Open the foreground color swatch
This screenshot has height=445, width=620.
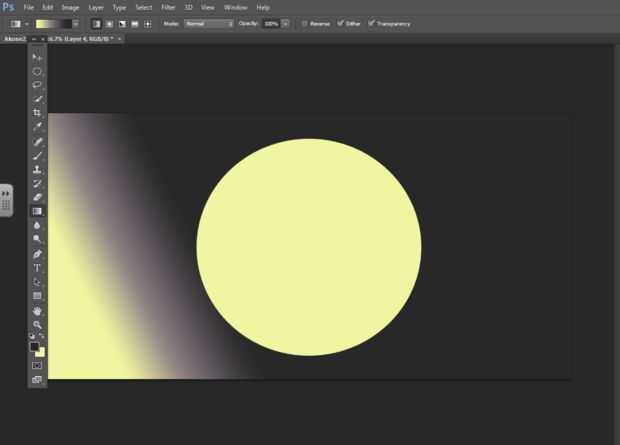click(x=34, y=347)
